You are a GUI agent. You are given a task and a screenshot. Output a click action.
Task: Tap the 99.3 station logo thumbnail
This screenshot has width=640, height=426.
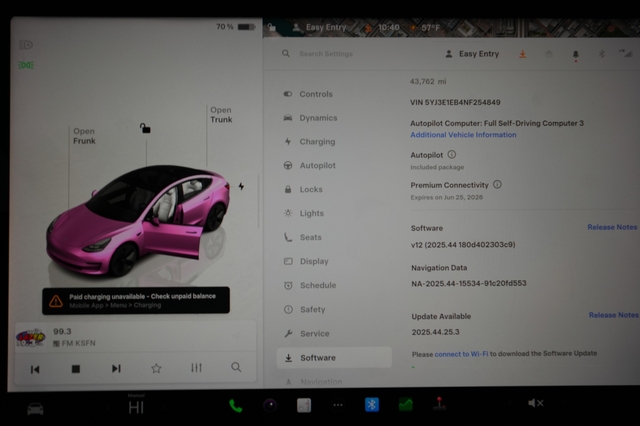pos(31,337)
